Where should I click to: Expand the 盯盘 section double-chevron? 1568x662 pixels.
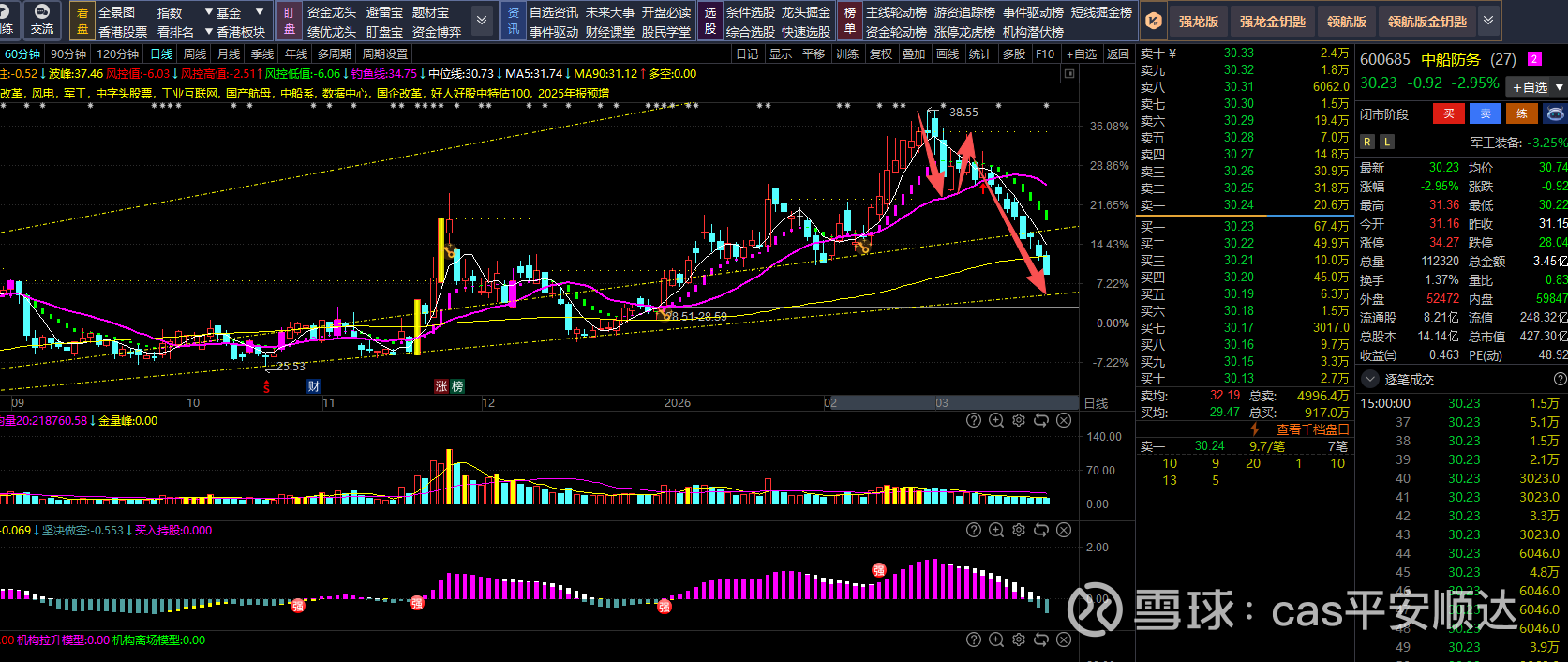coord(481,21)
